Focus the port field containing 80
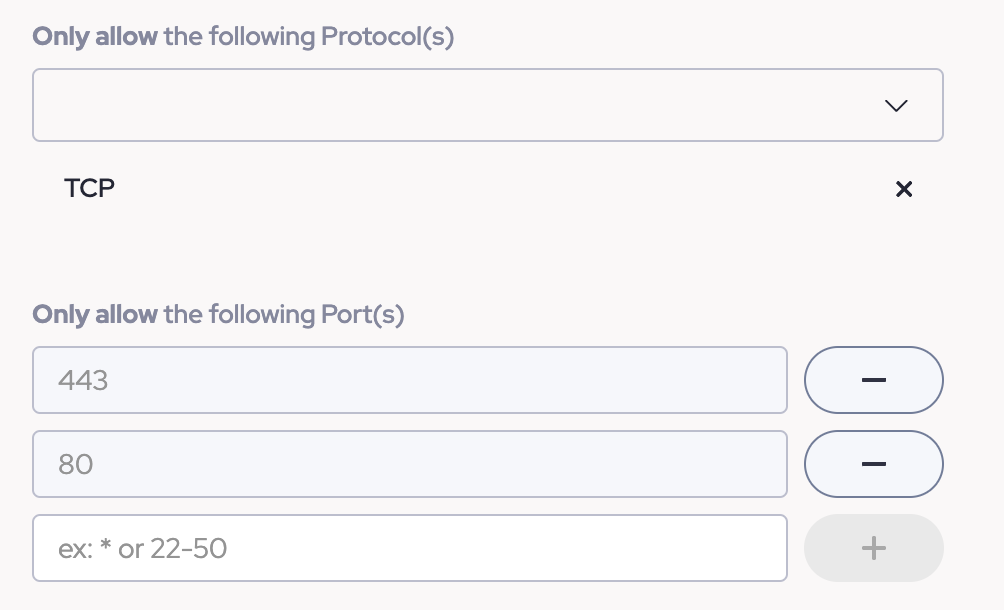Screen dimensions: 1004x610 pos(409,464)
